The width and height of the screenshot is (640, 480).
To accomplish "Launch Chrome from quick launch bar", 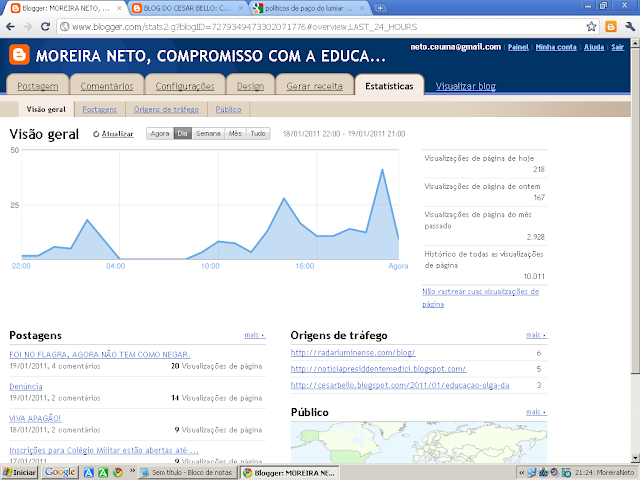I will 118,473.
